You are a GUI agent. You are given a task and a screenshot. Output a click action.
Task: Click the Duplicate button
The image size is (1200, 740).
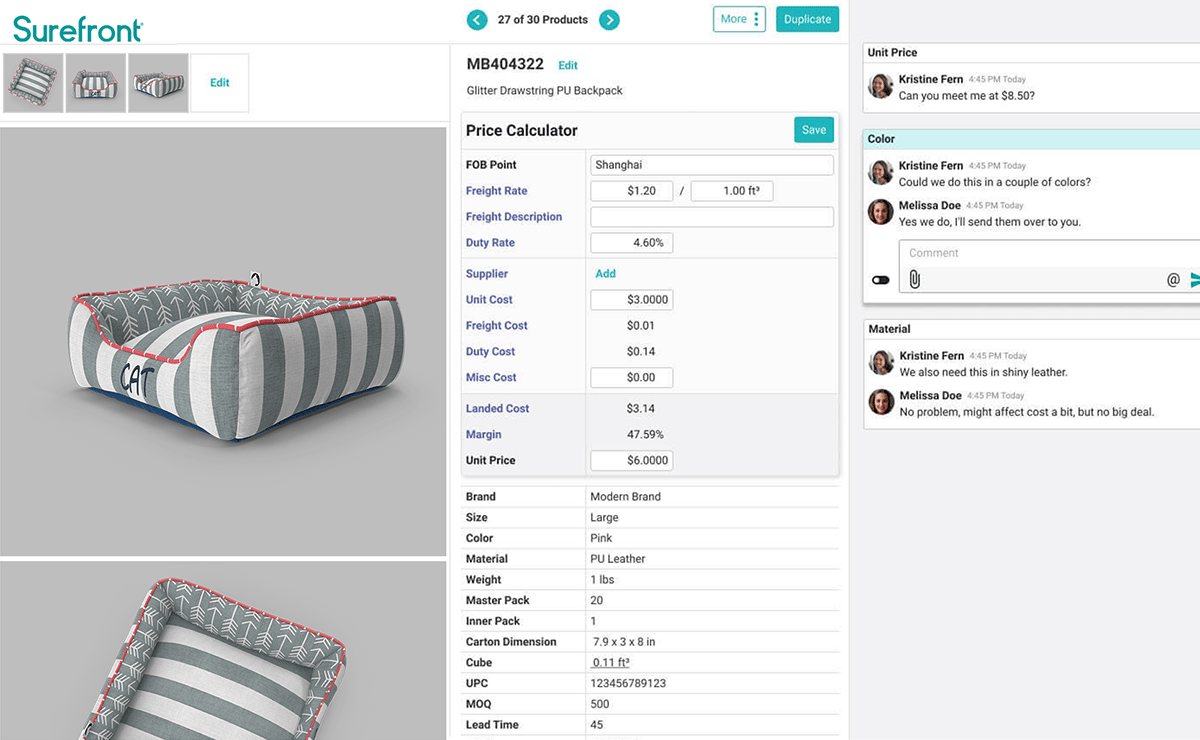click(x=807, y=19)
